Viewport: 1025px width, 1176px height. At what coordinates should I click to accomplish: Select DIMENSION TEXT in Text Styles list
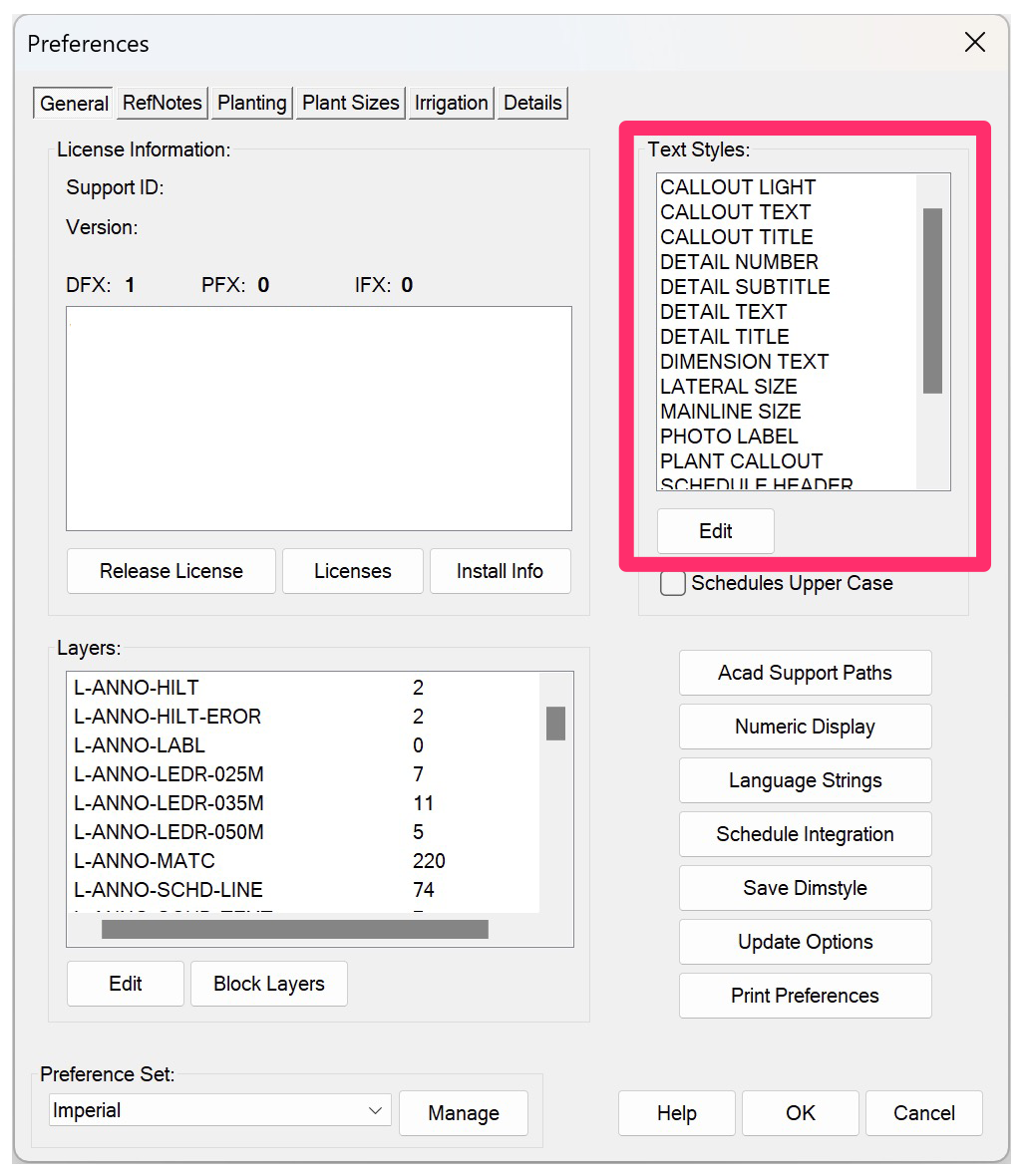click(744, 362)
